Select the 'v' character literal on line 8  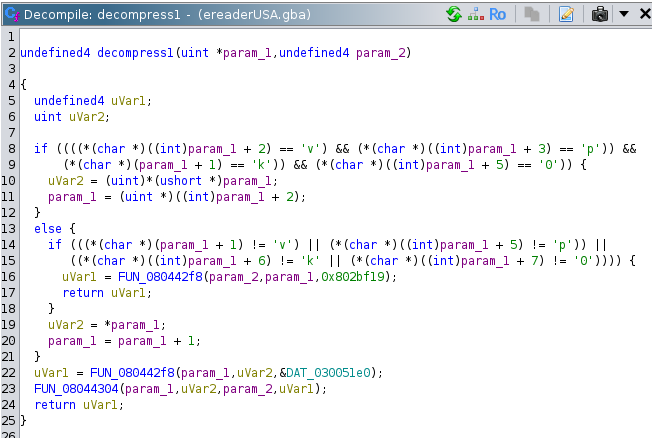coord(309,149)
